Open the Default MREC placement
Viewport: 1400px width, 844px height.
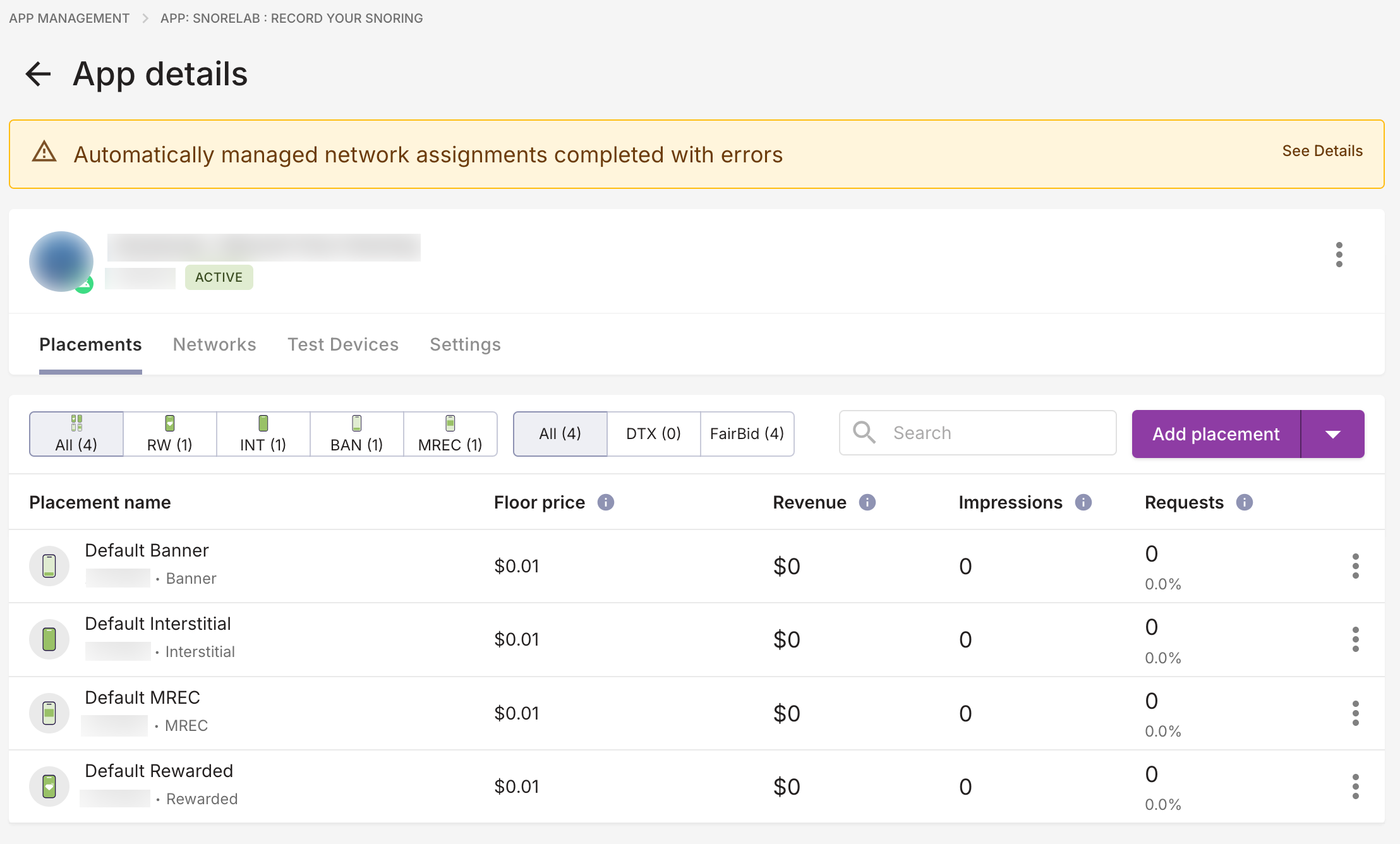pos(142,697)
